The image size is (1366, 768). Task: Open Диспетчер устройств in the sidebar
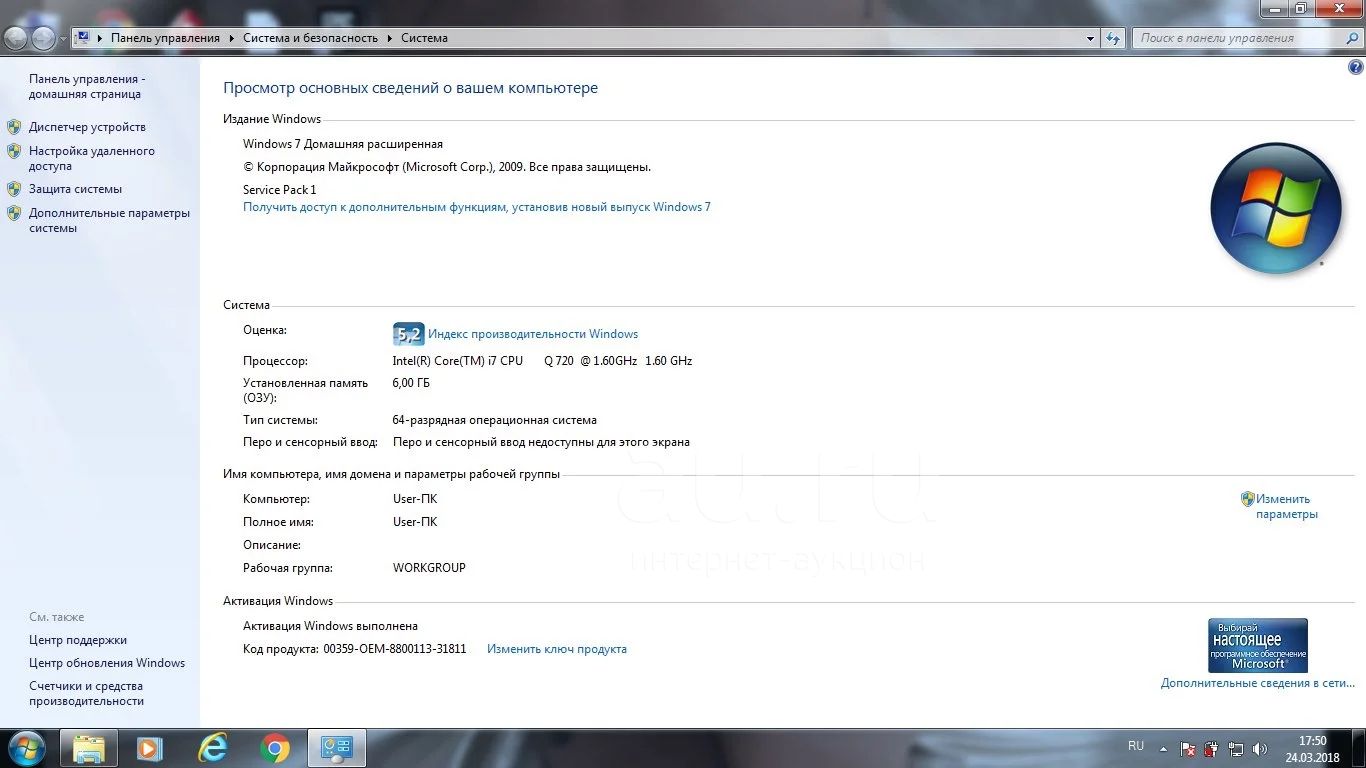pos(87,127)
